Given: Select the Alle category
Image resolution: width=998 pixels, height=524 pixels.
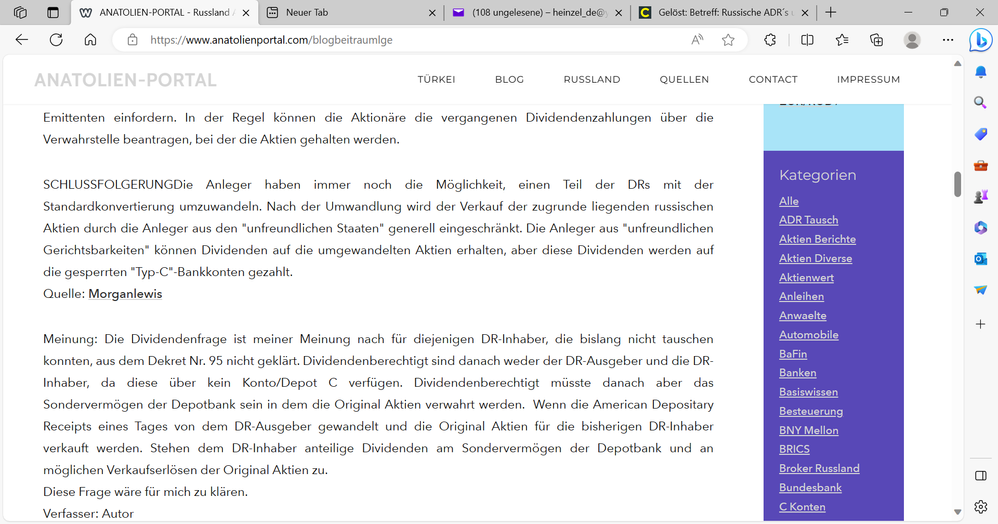Looking at the screenshot, I should 789,201.
